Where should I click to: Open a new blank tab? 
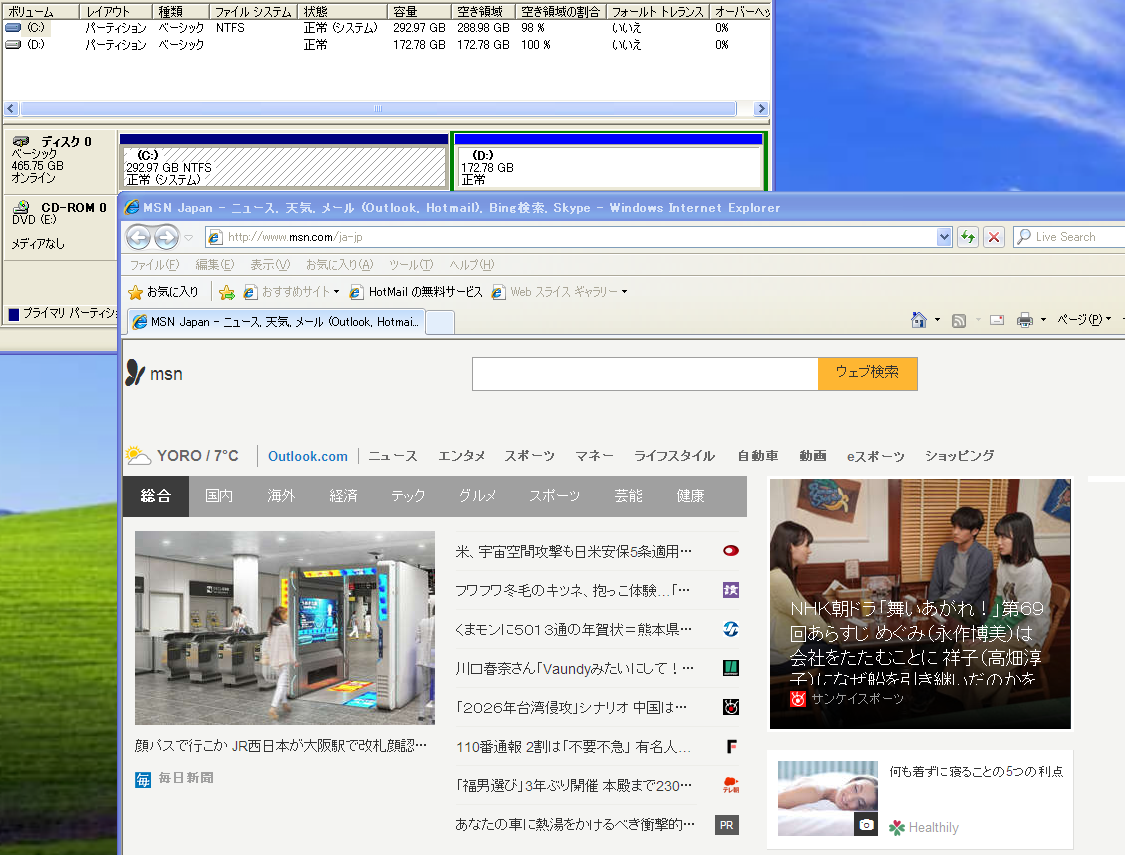(440, 323)
